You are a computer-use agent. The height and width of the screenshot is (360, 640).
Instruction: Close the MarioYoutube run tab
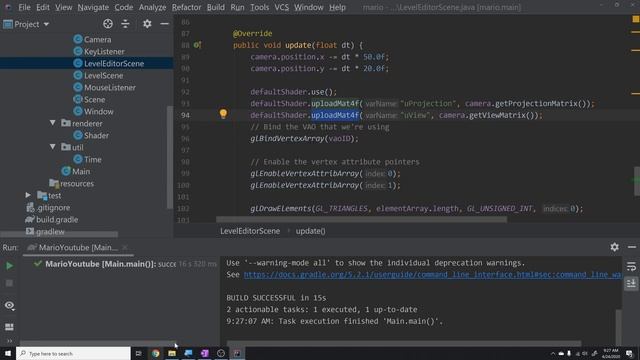[125, 247]
